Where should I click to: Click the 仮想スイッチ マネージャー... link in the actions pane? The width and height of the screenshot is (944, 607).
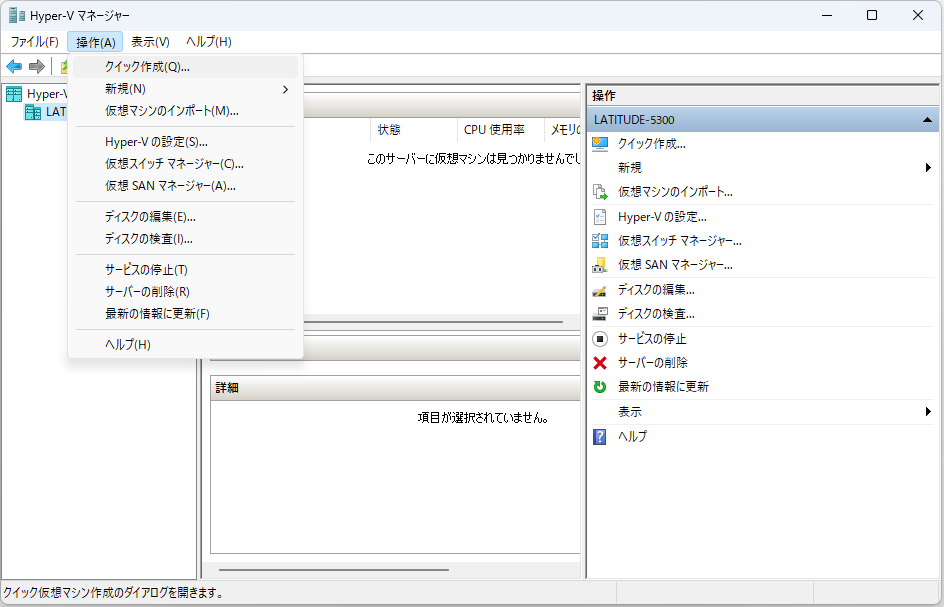tap(680, 241)
